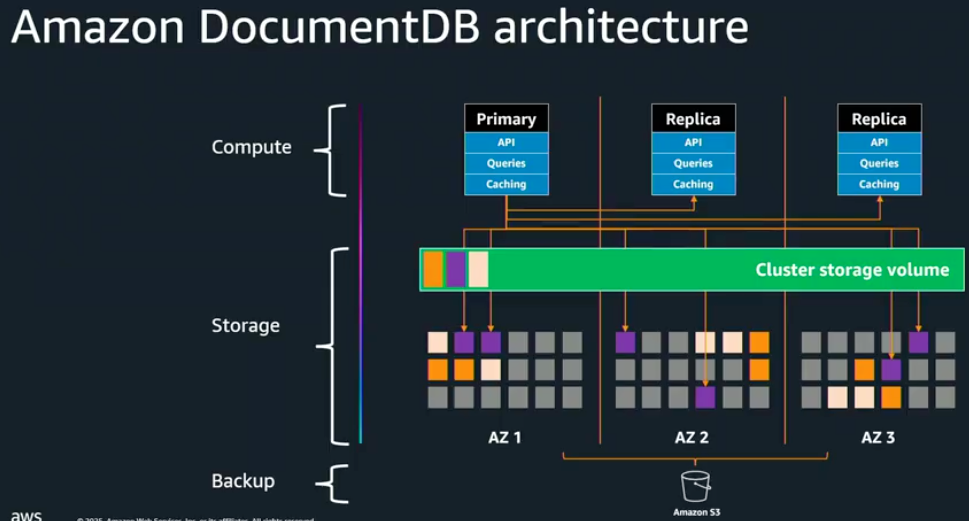Click the API row of AZ 3 Replica

point(879,143)
